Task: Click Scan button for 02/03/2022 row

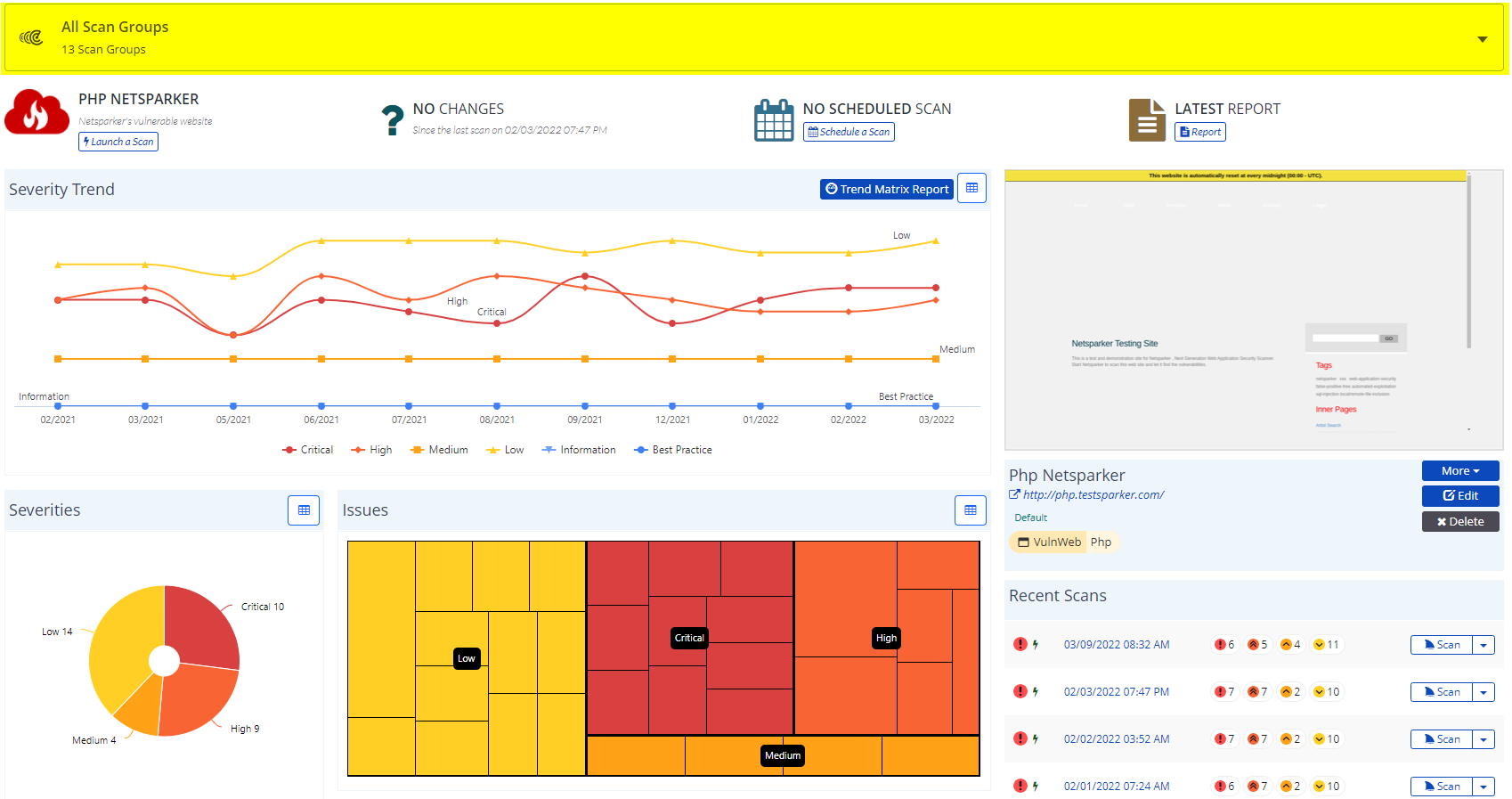Action: tap(1442, 692)
